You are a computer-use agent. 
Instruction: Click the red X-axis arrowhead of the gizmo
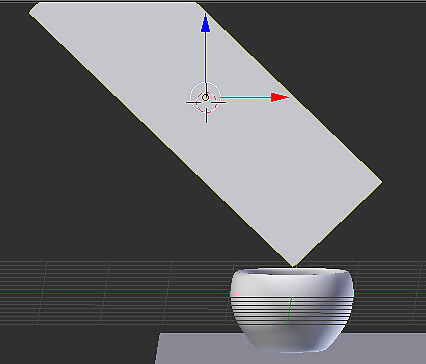(x=280, y=97)
